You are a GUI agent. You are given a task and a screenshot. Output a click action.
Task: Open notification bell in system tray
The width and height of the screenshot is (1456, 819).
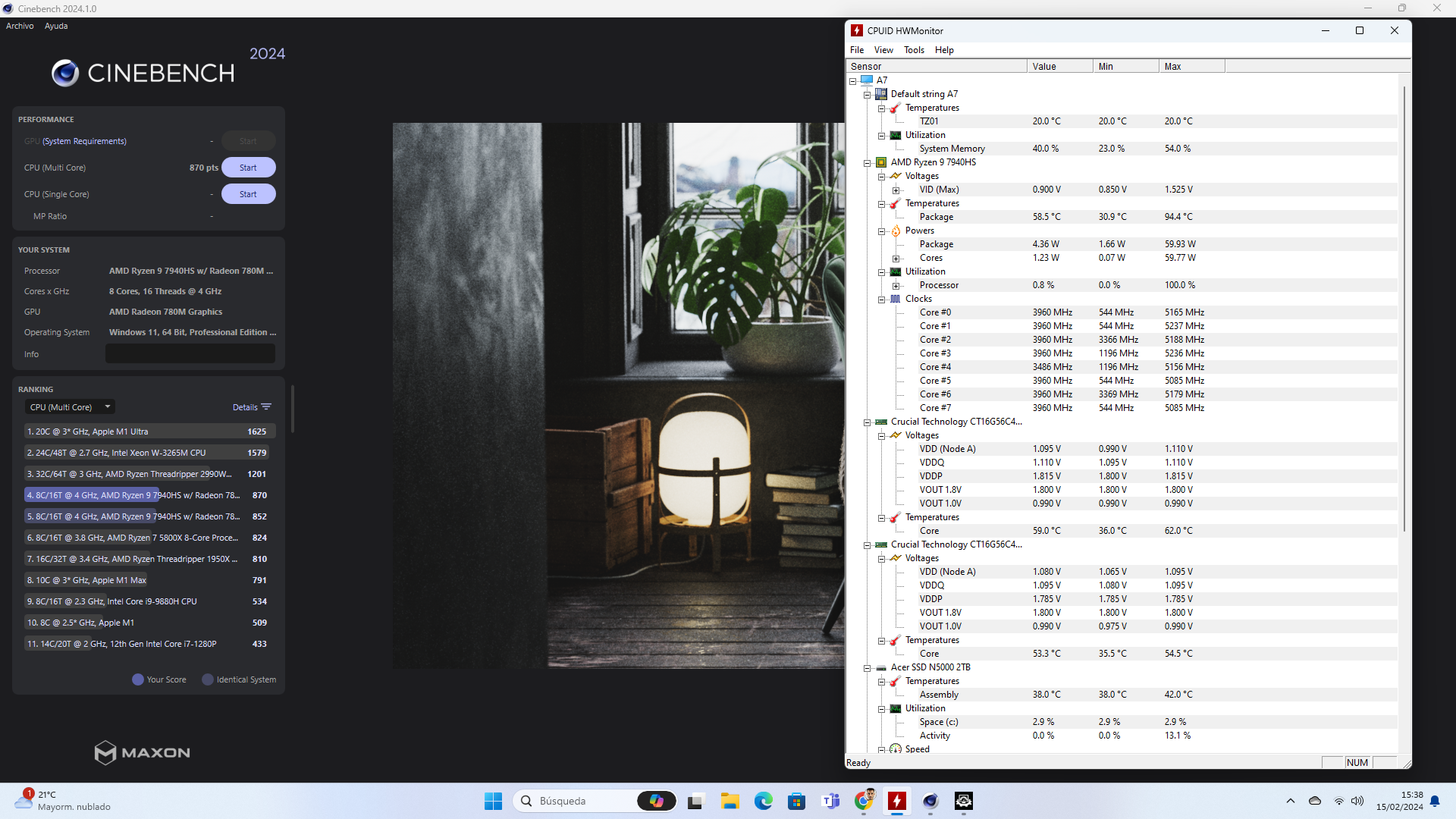coord(1435,801)
